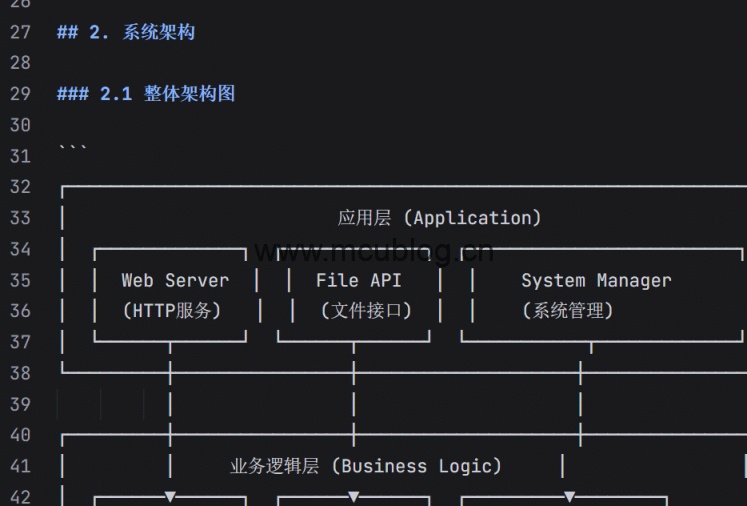
Task: Click the "### 2.1 整体架构图" heading
Action: tap(146, 94)
